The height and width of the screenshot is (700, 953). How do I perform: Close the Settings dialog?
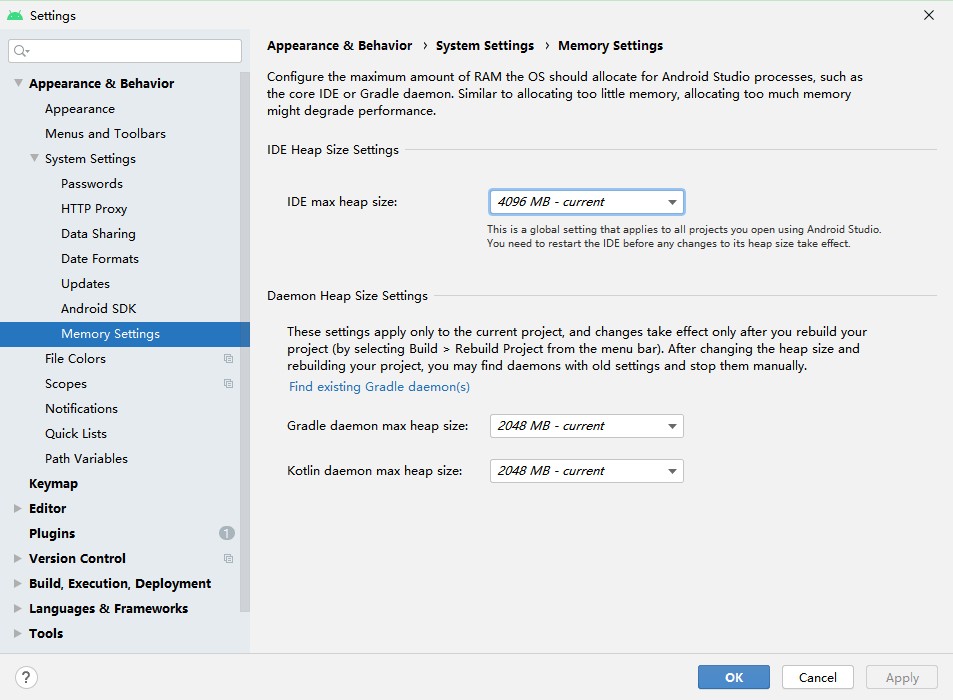click(929, 15)
